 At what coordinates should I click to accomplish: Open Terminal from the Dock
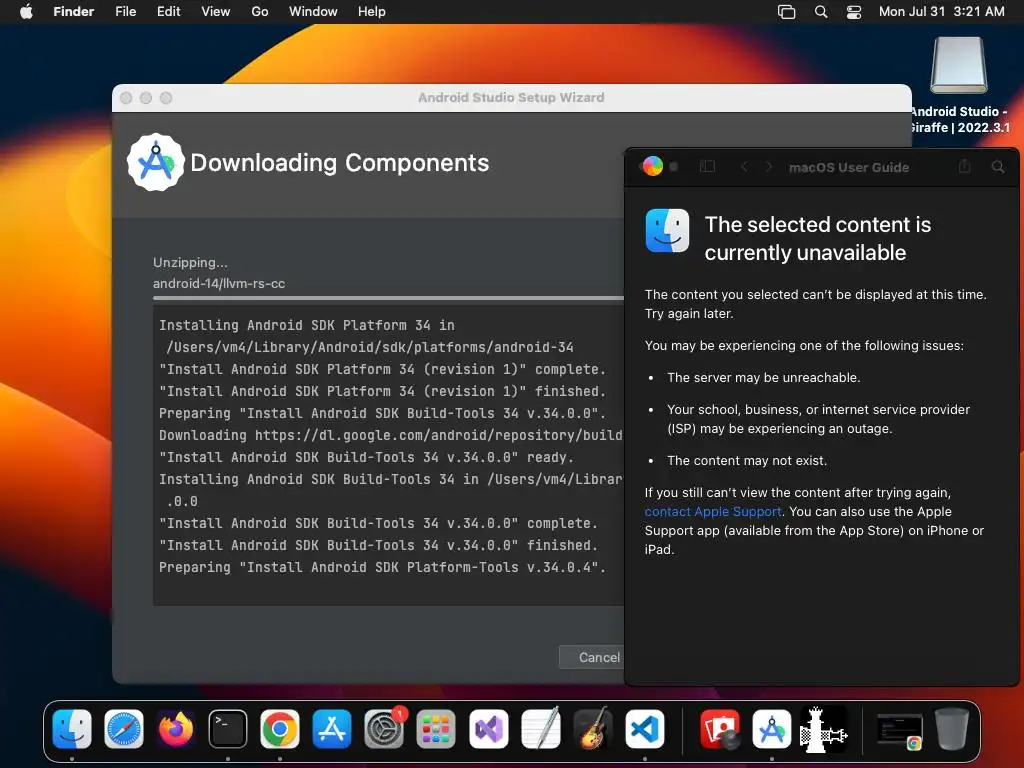point(228,729)
